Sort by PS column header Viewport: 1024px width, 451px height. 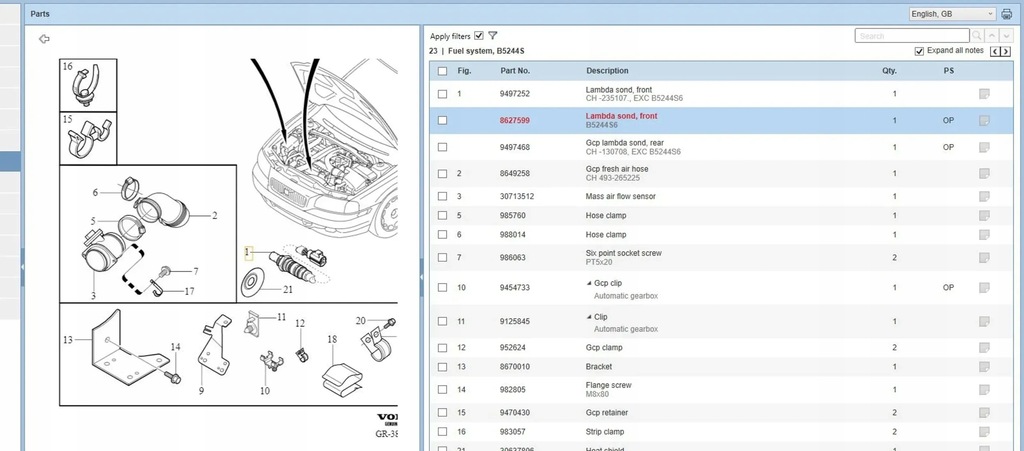[948, 71]
